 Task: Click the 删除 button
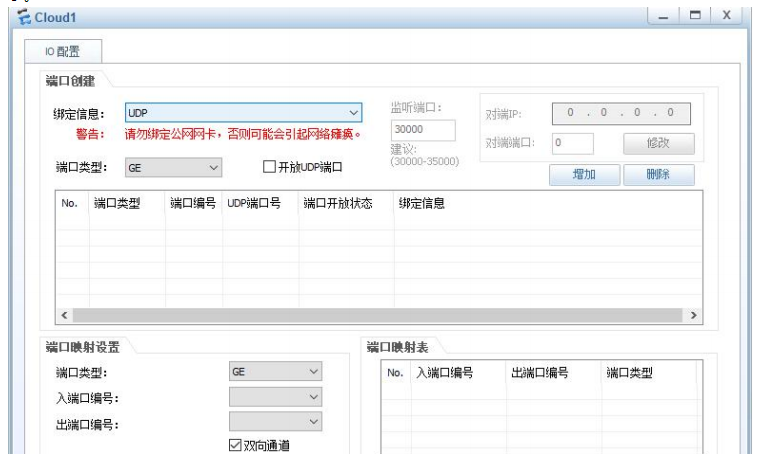coord(658,175)
